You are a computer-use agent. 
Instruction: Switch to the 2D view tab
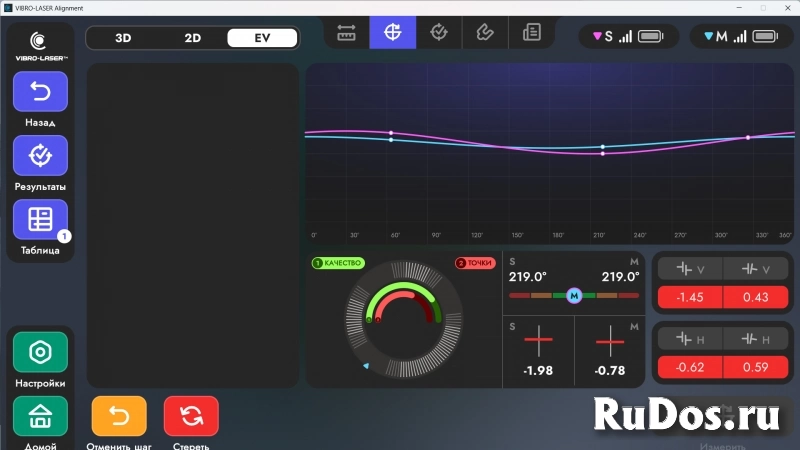click(x=193, y=38)
